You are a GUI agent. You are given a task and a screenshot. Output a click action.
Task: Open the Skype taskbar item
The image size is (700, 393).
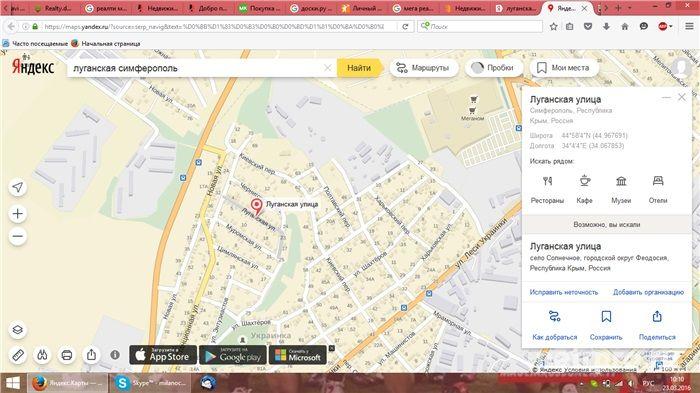(x=150, y=383)
